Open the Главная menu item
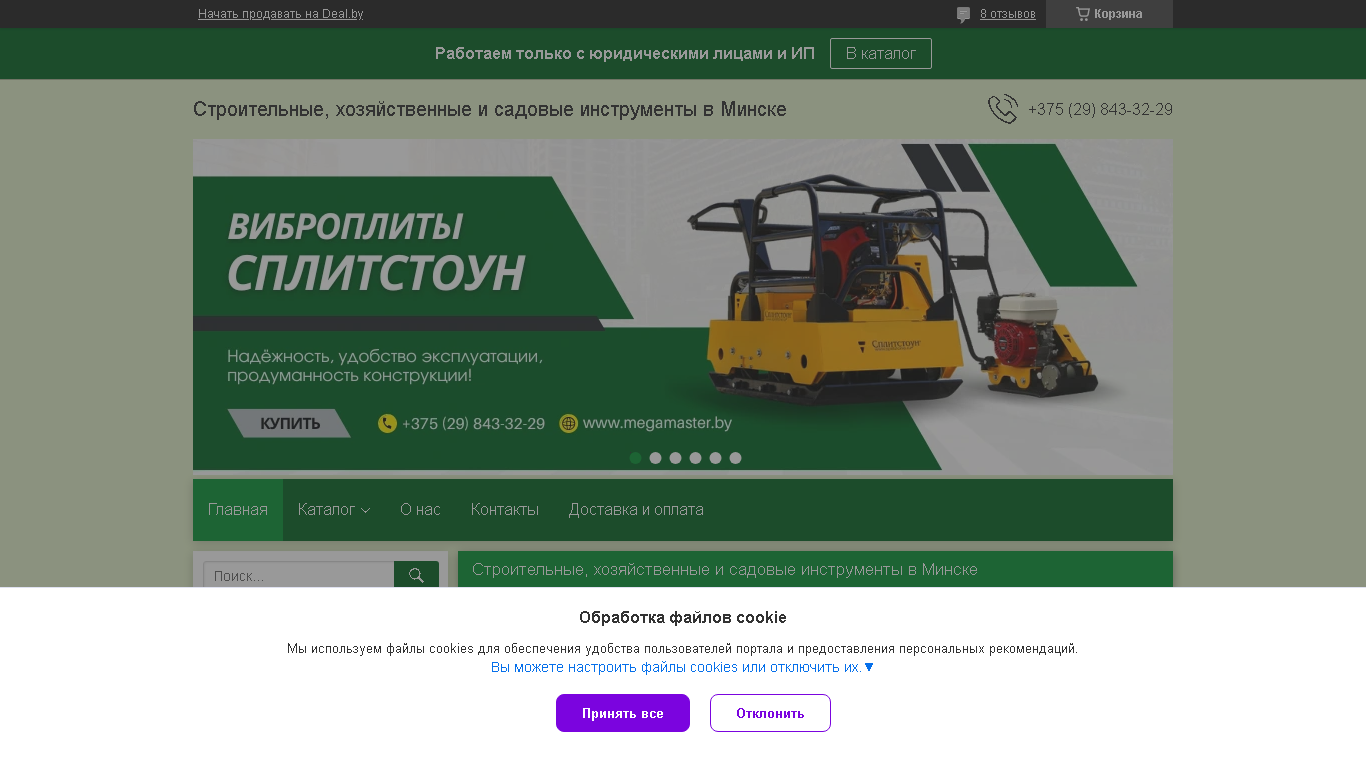Image resolution: width=1366 pixels, height=768 pixels. click(x=238, y=510)
